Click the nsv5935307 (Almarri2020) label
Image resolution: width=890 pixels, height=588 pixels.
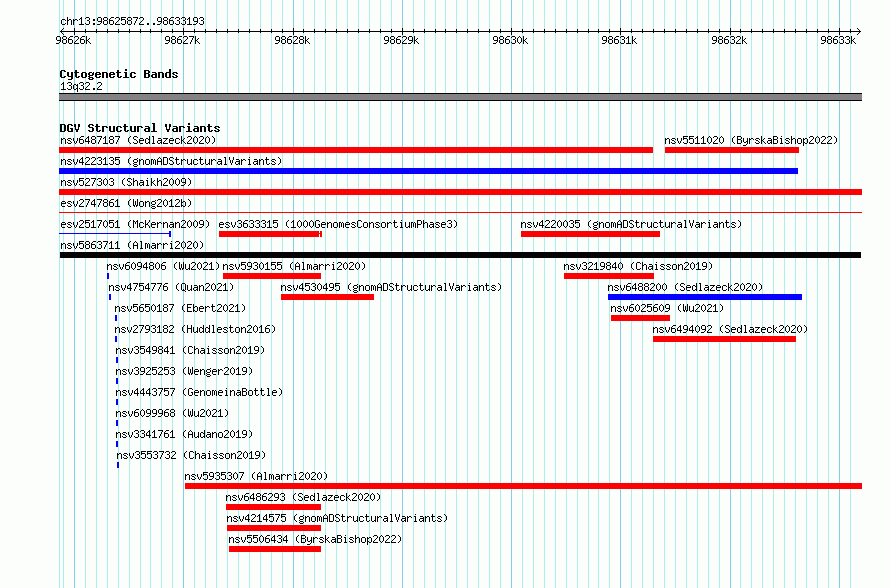[x=256, y=476]
